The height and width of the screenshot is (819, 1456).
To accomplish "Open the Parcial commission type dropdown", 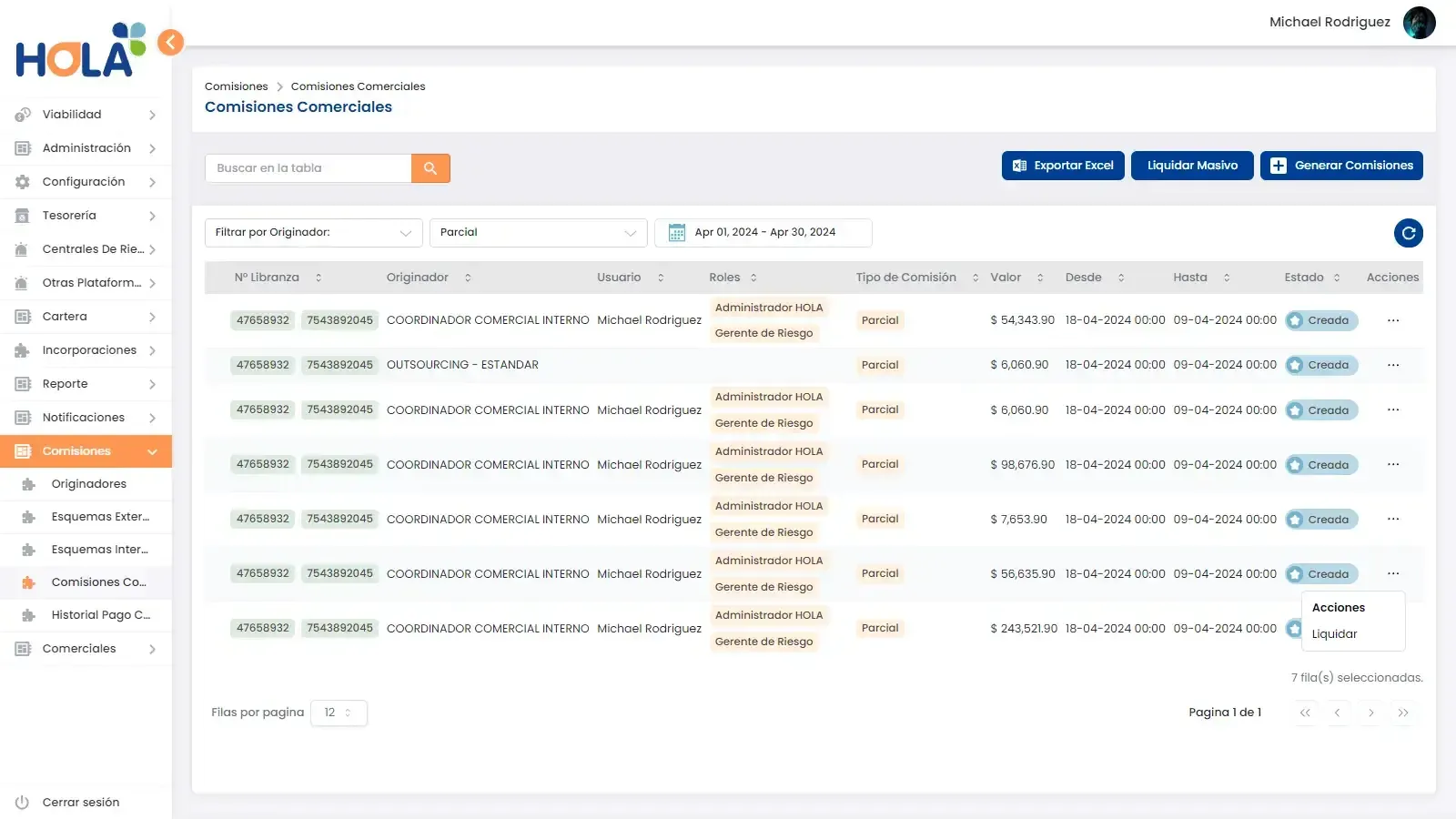I will [x=539, y=233].
